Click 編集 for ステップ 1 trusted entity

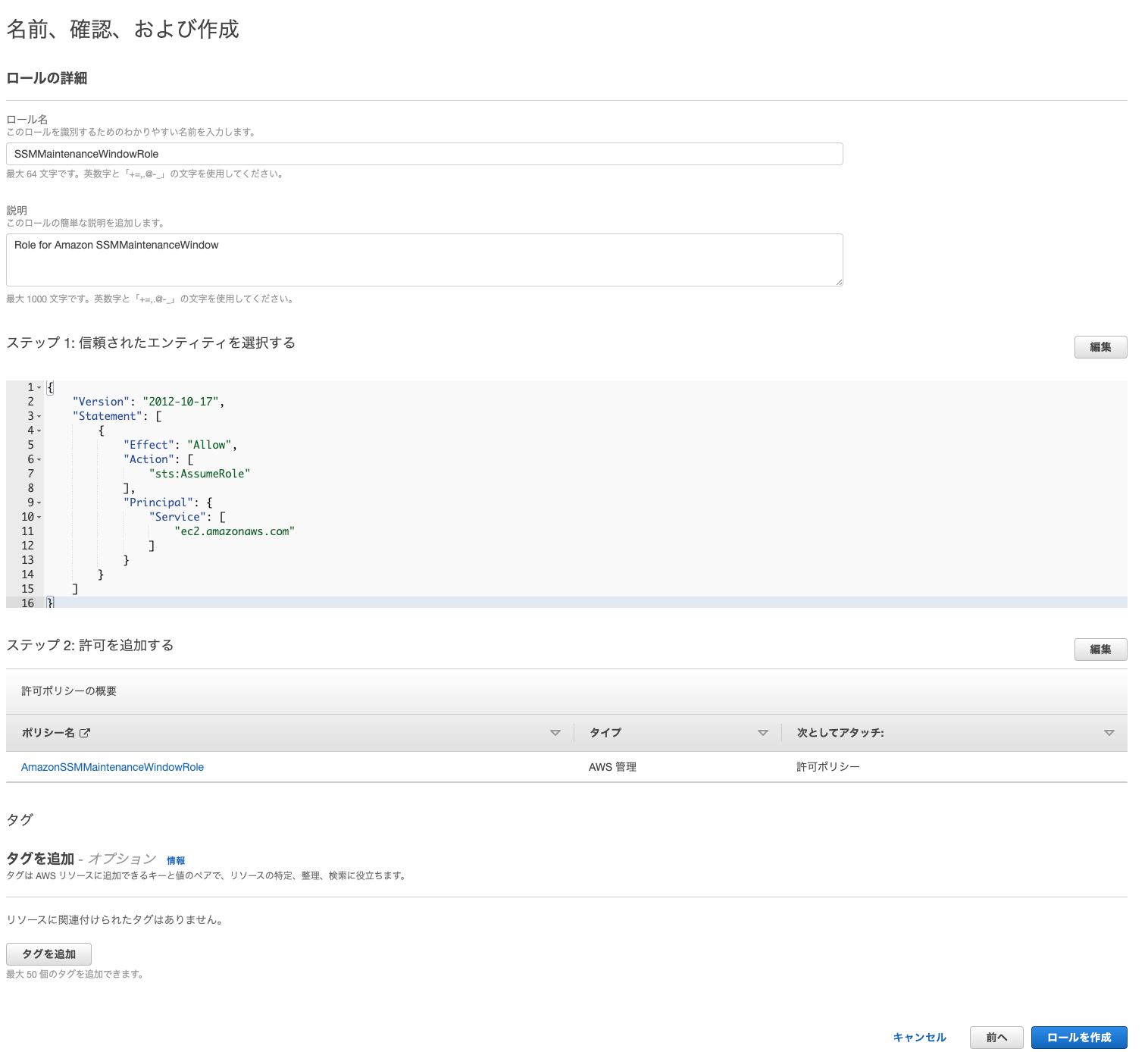pos(1100,347)
